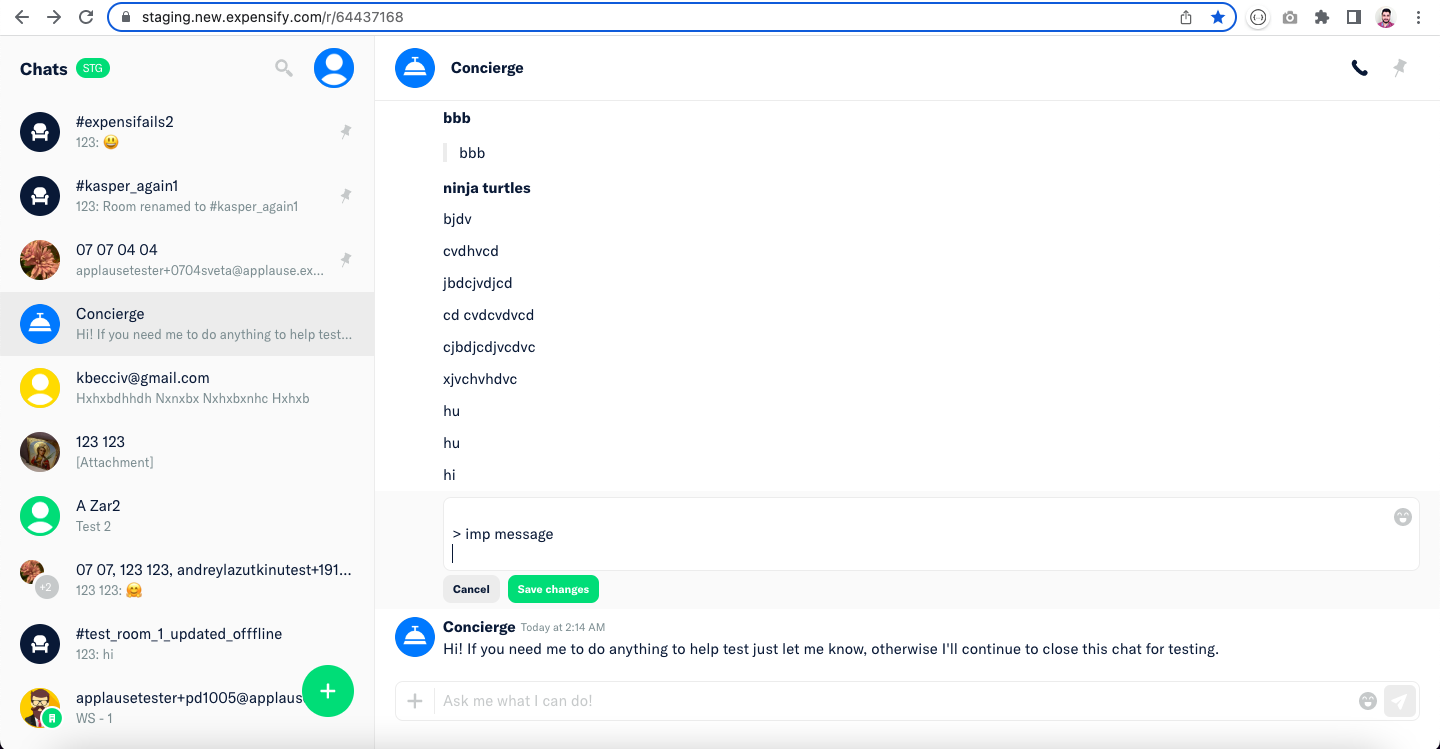Open the 123 123 attachment chat
Viewport: 1440px width, 749px height.
point(187,452)
